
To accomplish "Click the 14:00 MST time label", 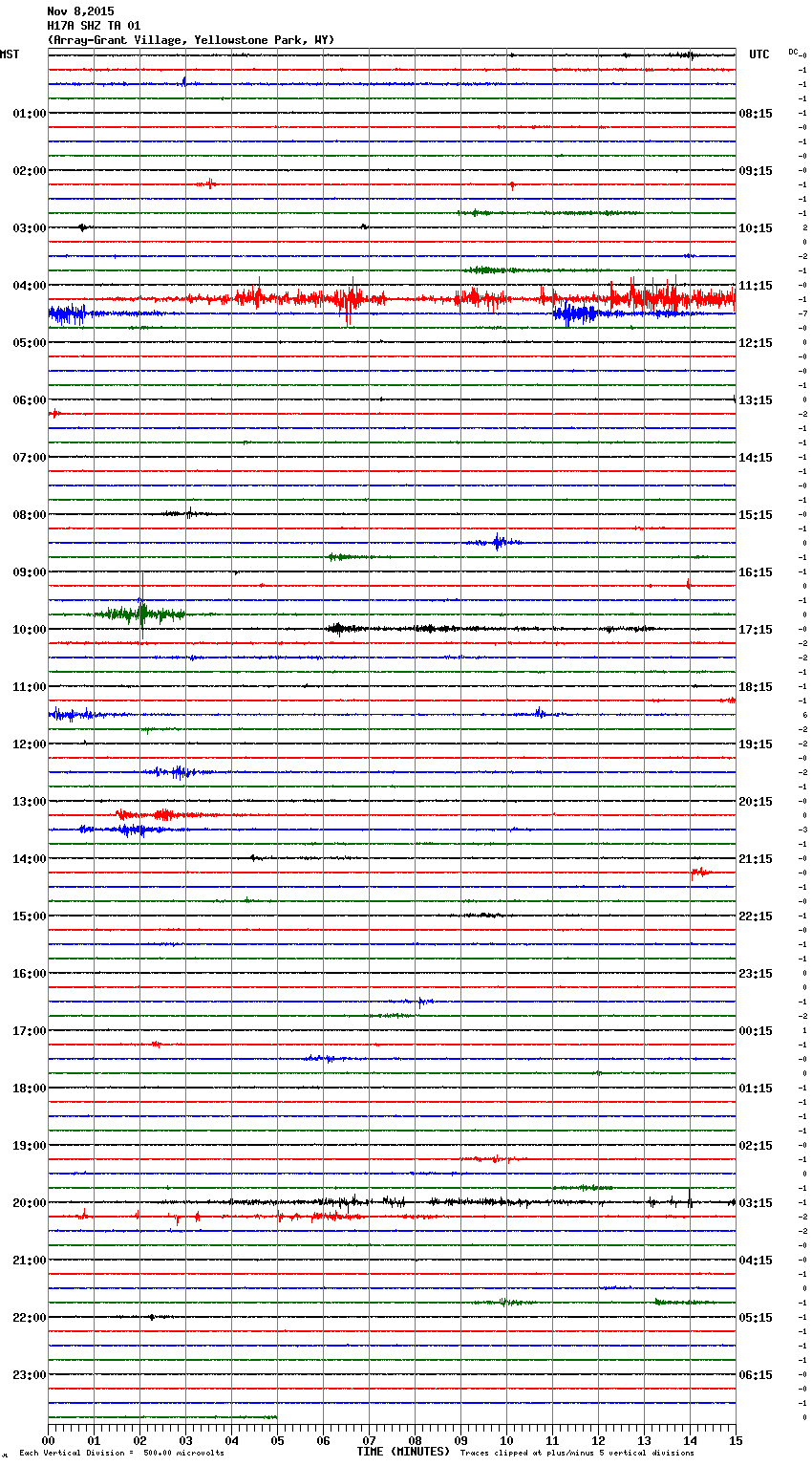I will coord(30,859).
